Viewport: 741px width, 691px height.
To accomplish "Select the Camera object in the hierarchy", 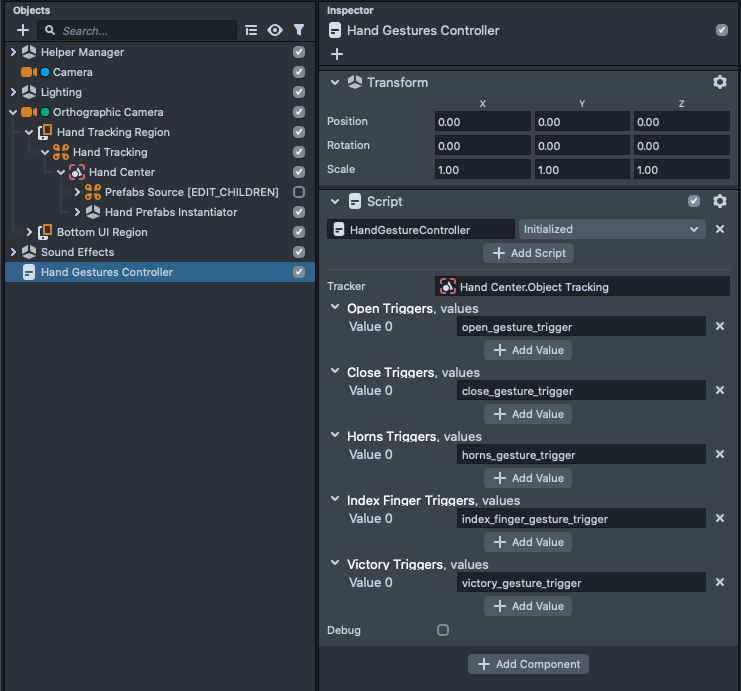I will click(73, 72).
